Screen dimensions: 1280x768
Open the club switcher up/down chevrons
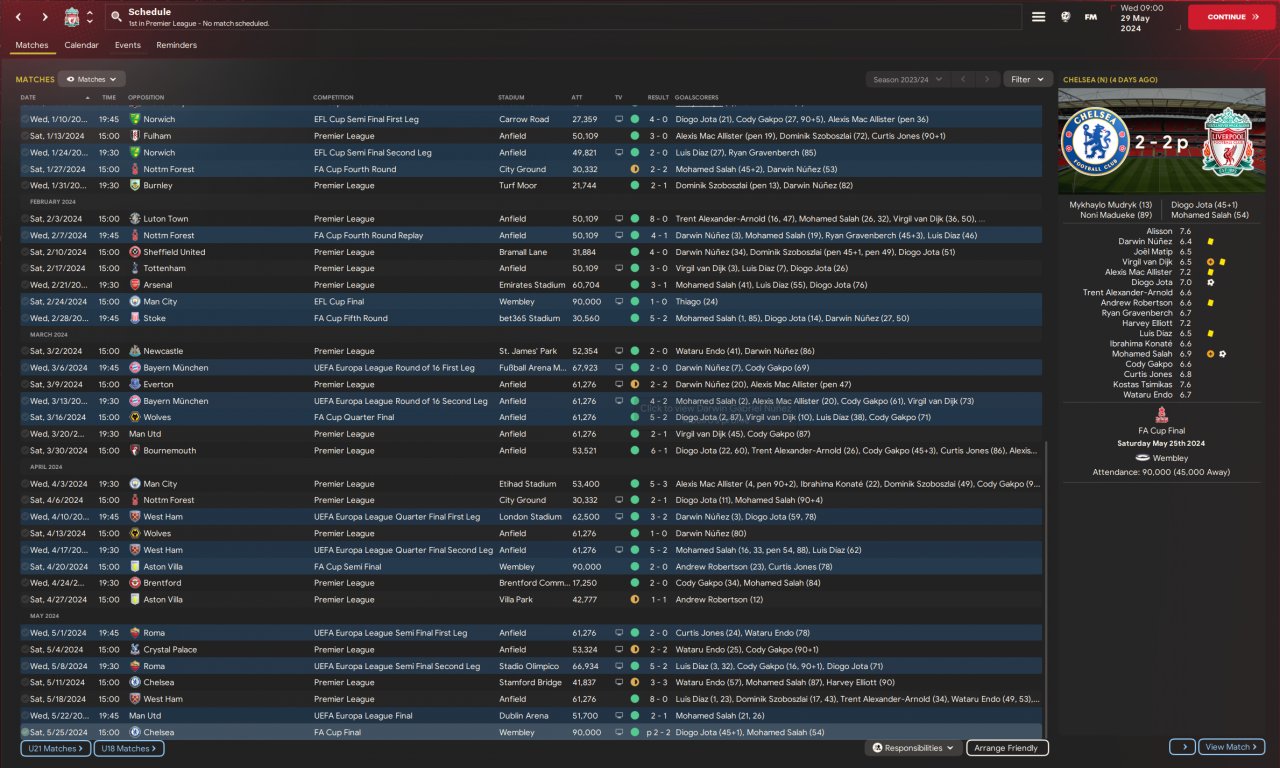pos(90,17)
